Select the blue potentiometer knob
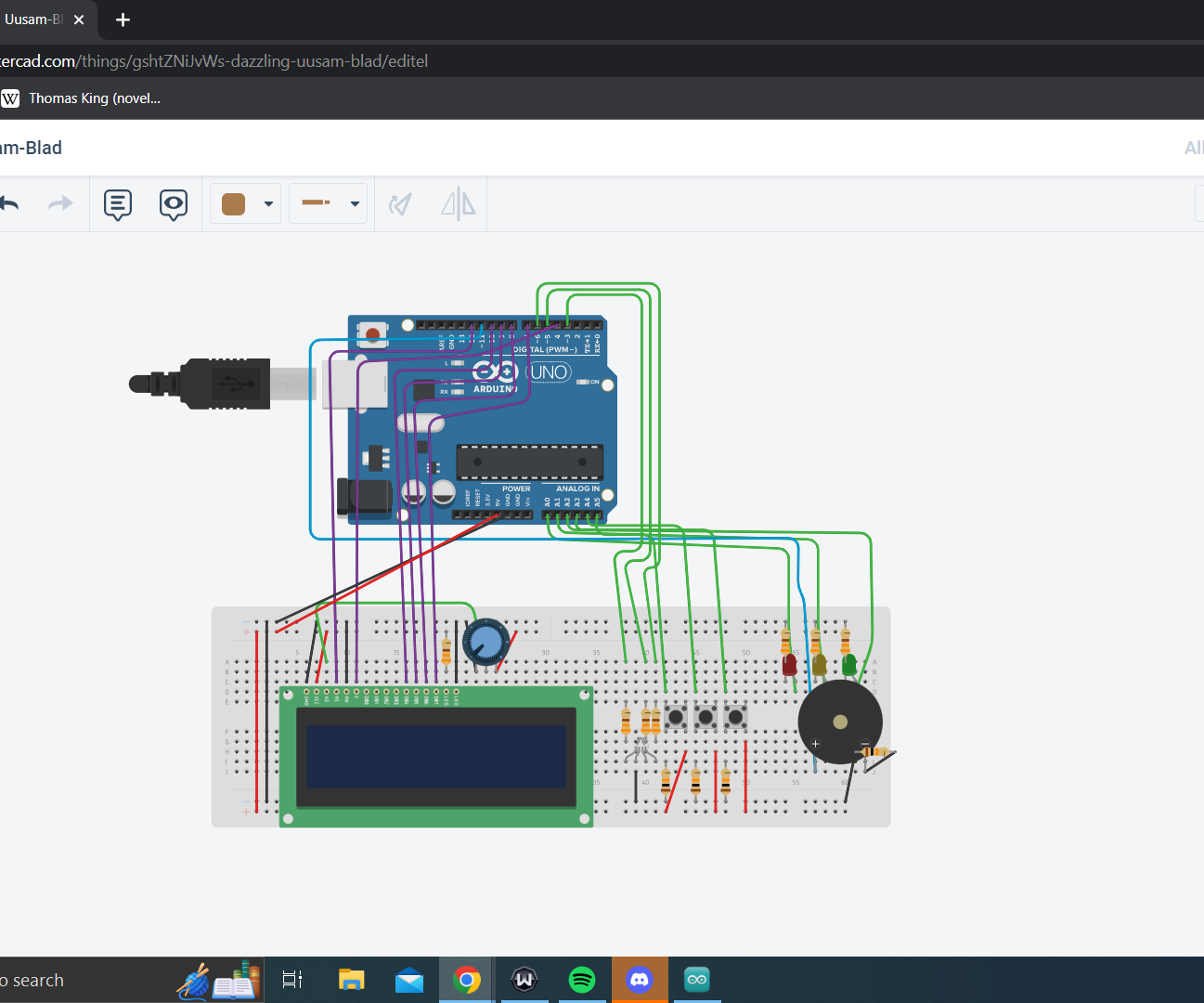Image resolution: width=1204 pixels, height=1003 pixels. 485,641
